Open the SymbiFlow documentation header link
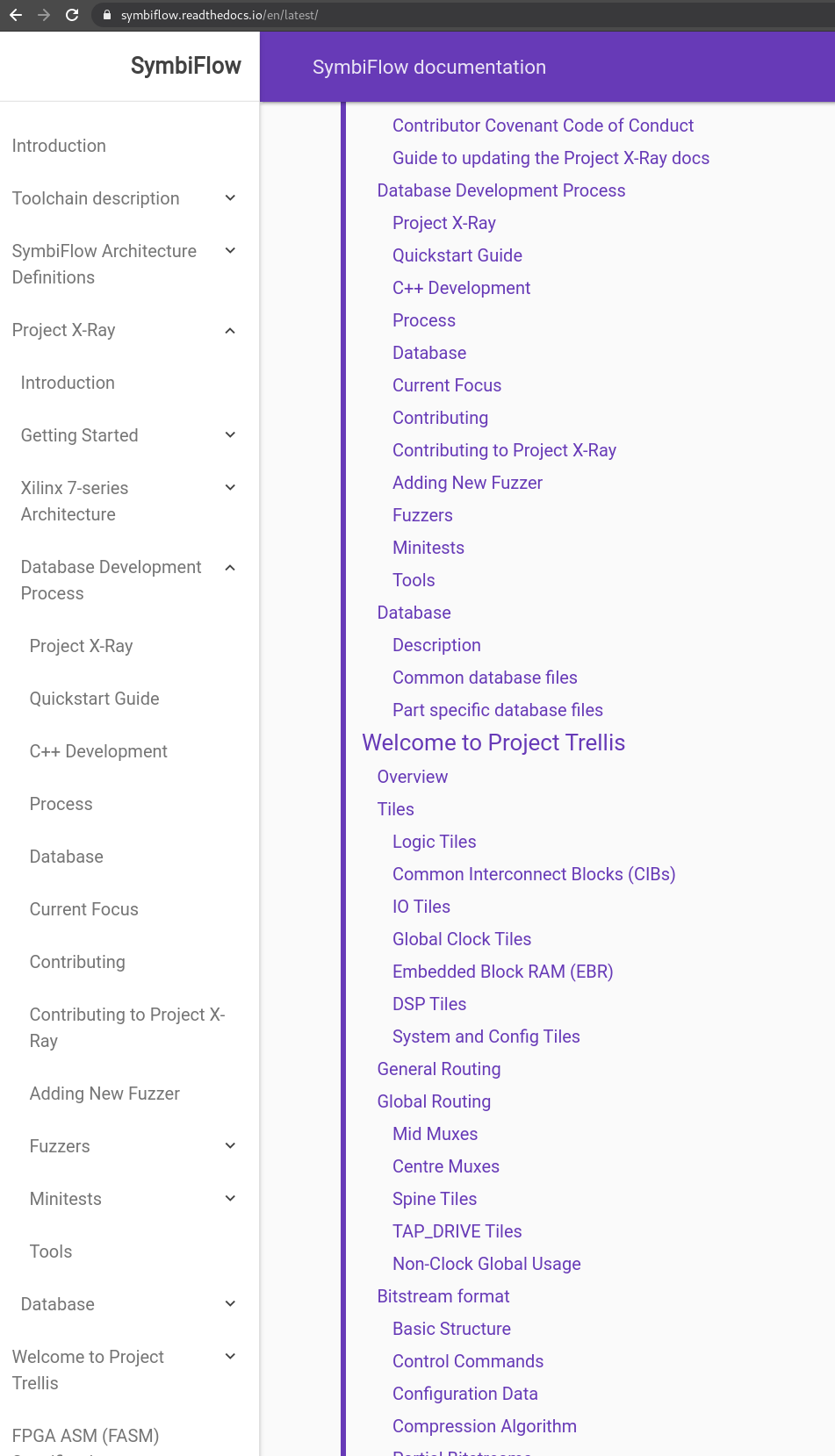 [x=429, y=67]
